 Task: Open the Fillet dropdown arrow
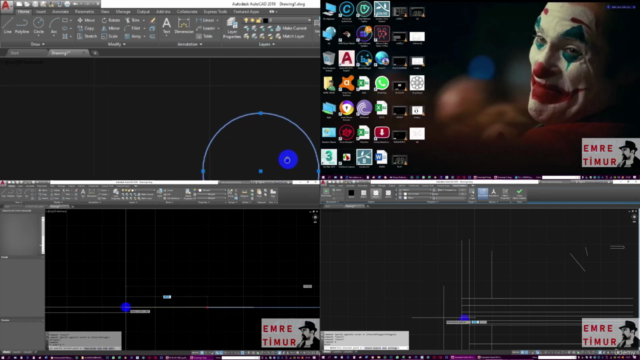(144, 28)
